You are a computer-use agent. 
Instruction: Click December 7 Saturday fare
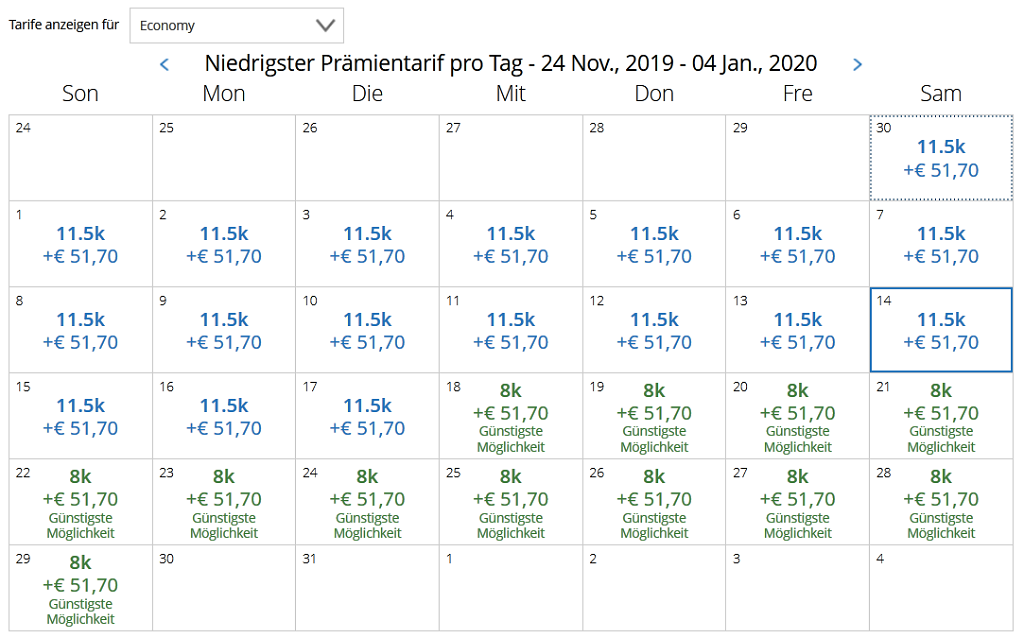(x=941, y=245)
